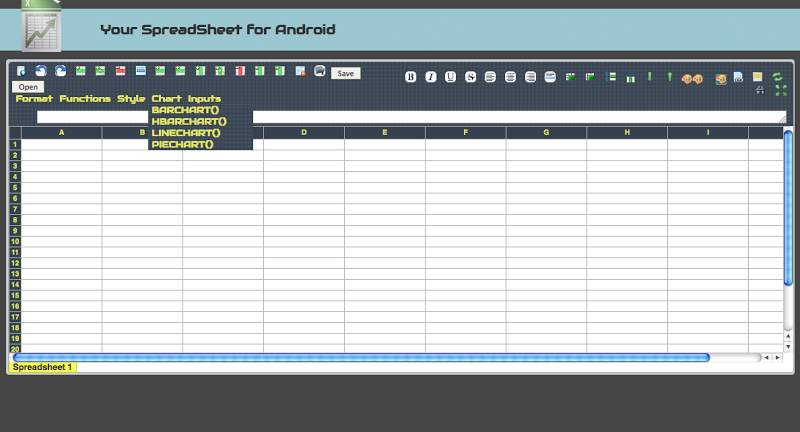The height and width of the screenshot is (432, 800).
Task: Collapse the open Chart menu
Action: tap(166, 98)
